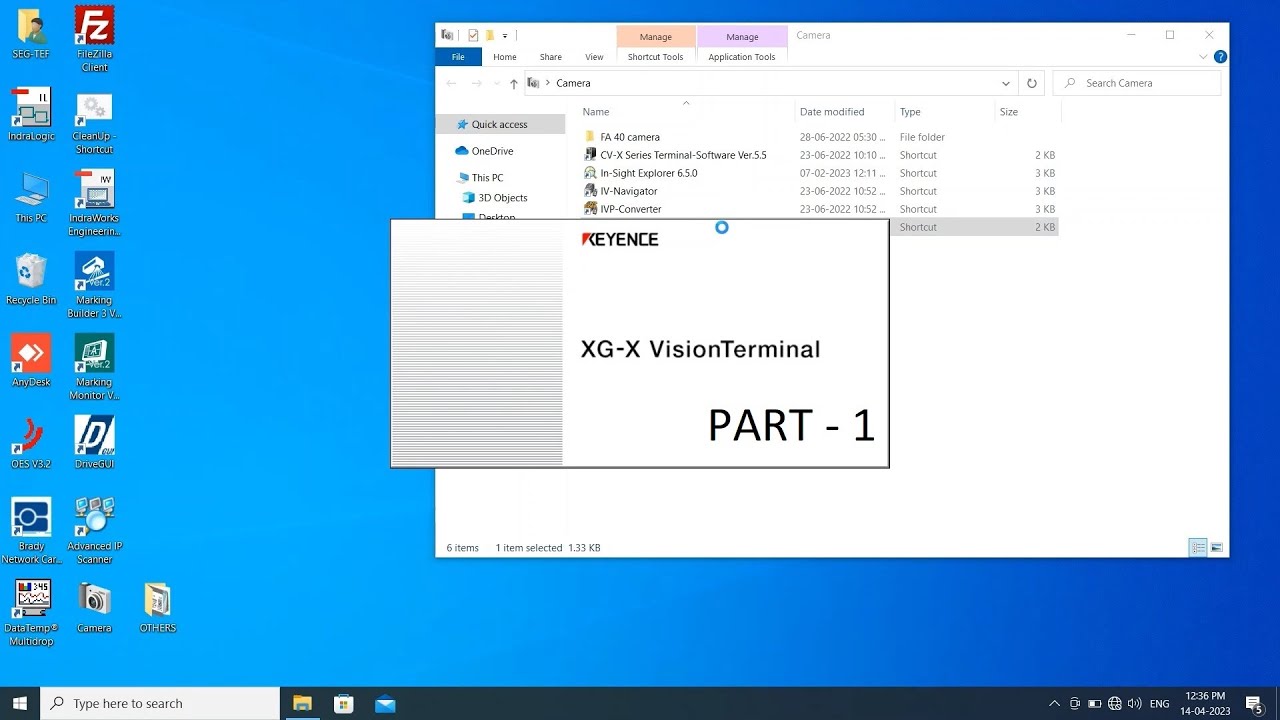Select Quick access in navigation pane
The width and height of the screenshot is (1280, 720).
[x=499, y=124]
